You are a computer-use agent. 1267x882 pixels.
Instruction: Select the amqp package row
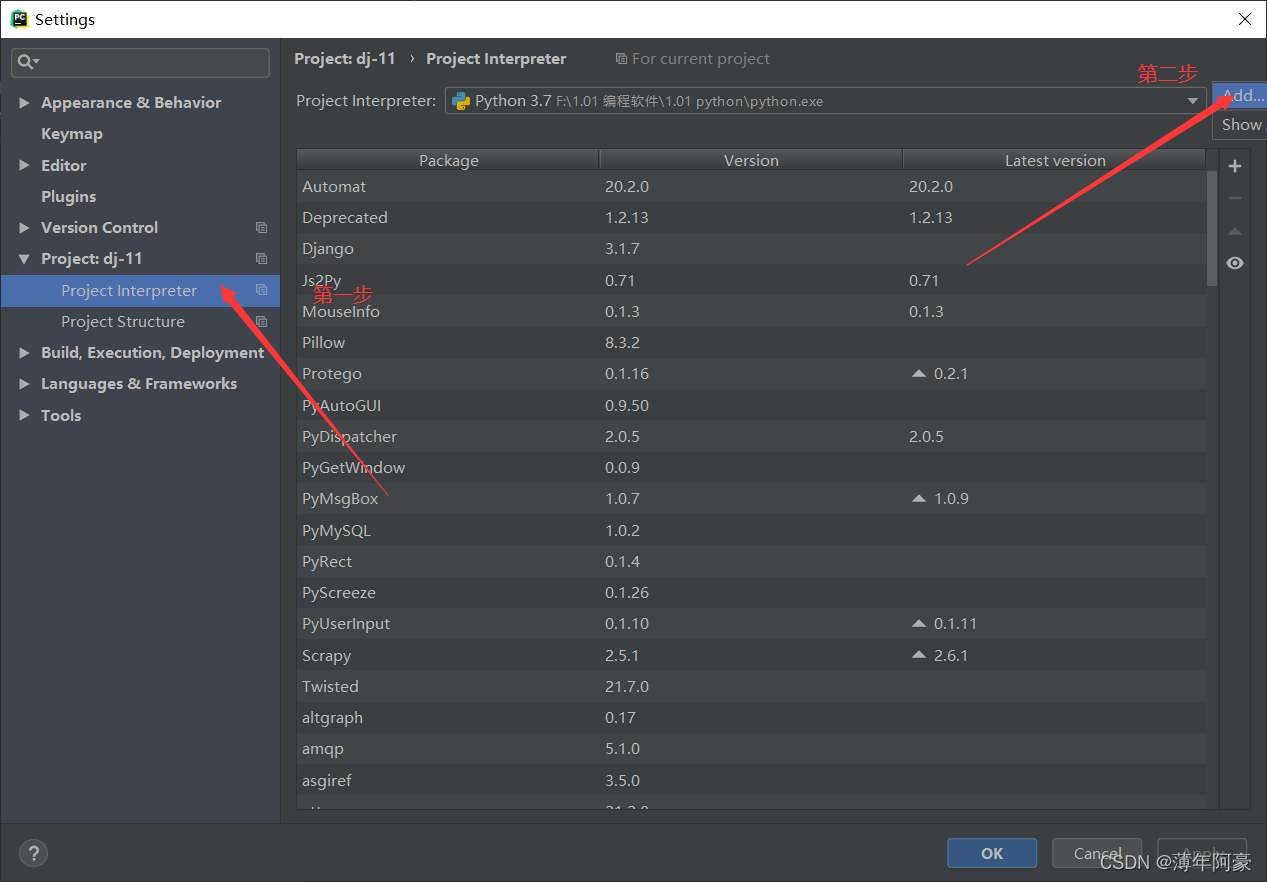coord(751,749)
